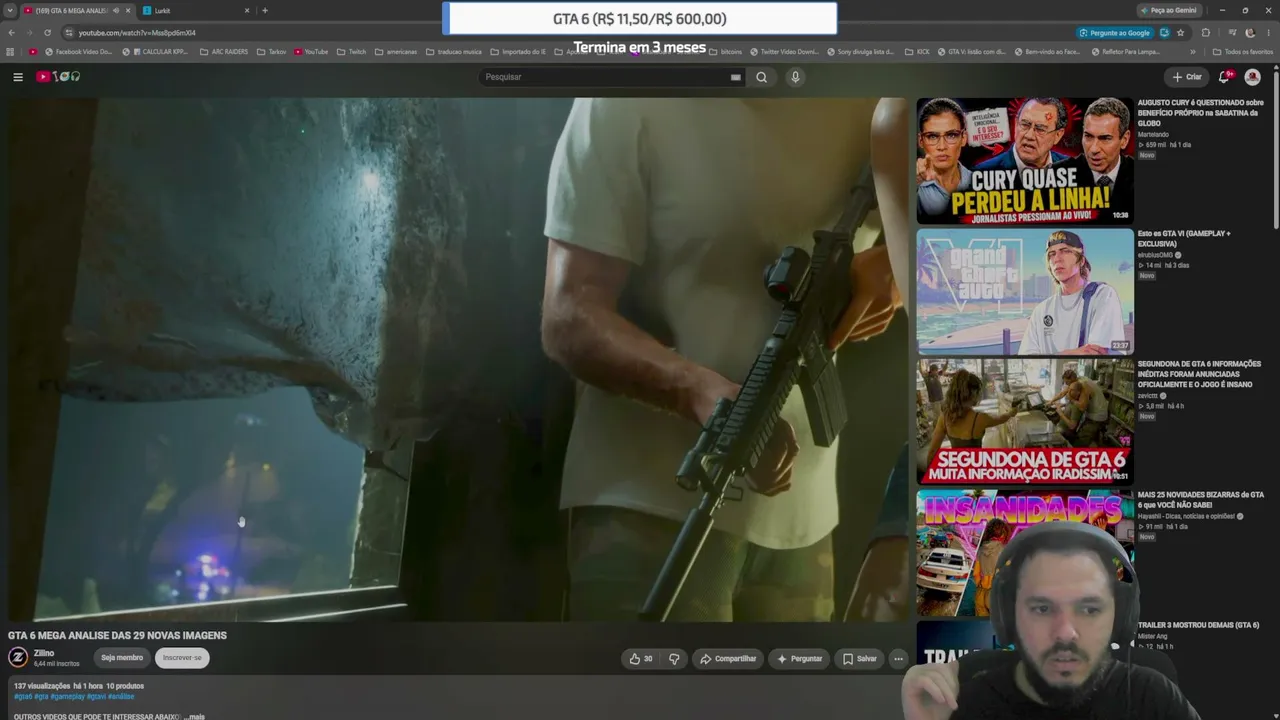Switch to the Lurkit tab

(196, 10)
